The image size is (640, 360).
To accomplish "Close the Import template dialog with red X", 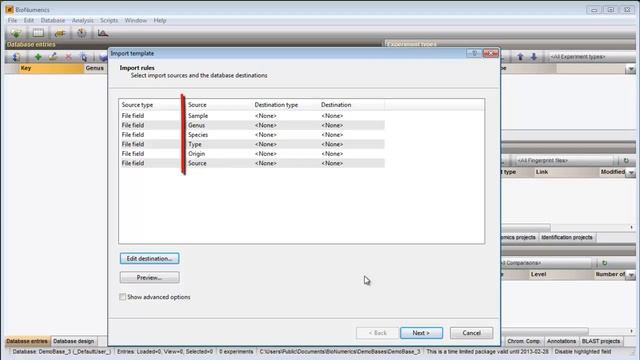I will coord(491,53).
